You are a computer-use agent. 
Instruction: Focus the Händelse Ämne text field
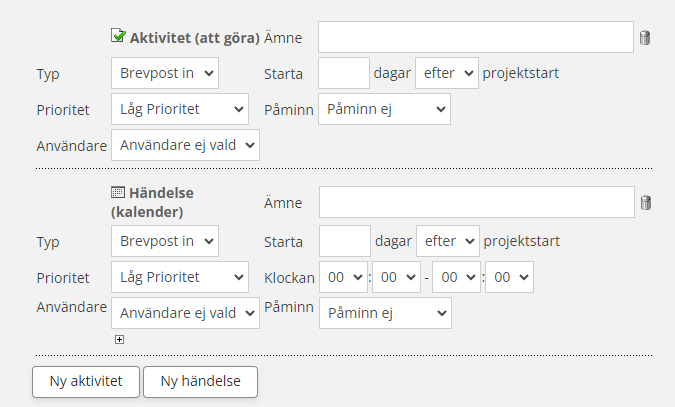pyautogui.click(x=475, y=202)
